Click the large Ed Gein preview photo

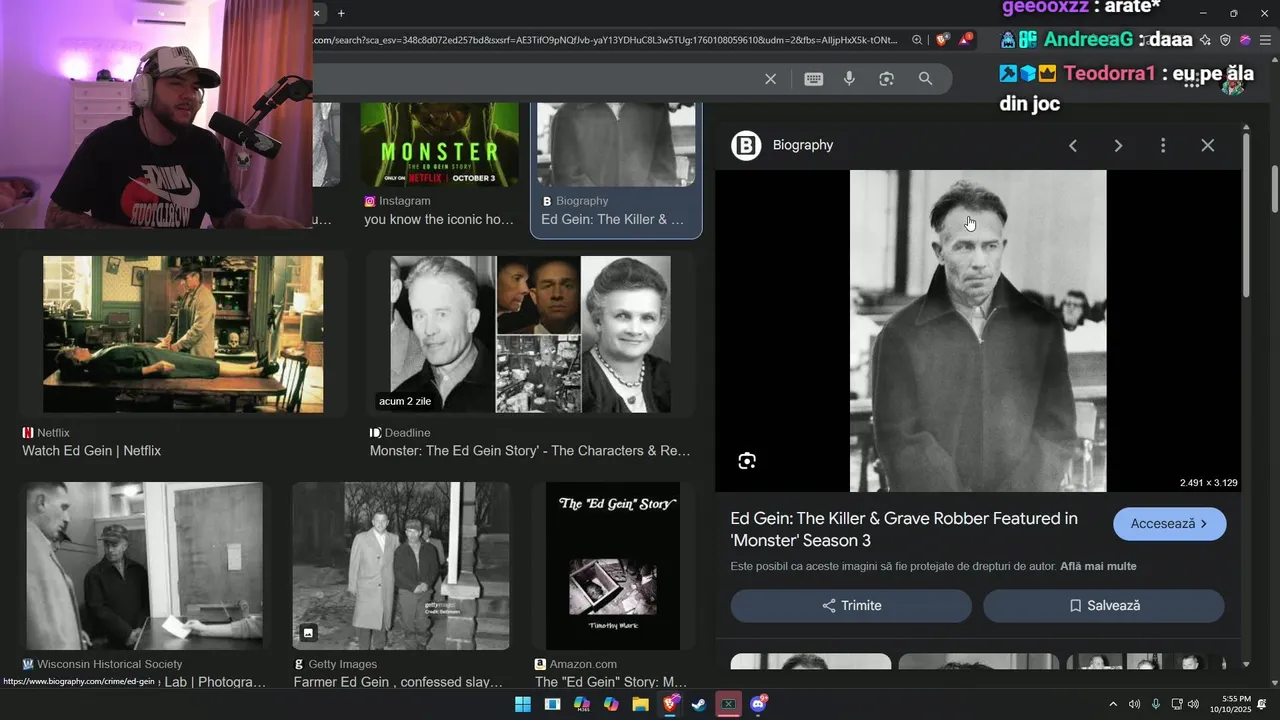[x=978, y=331]
